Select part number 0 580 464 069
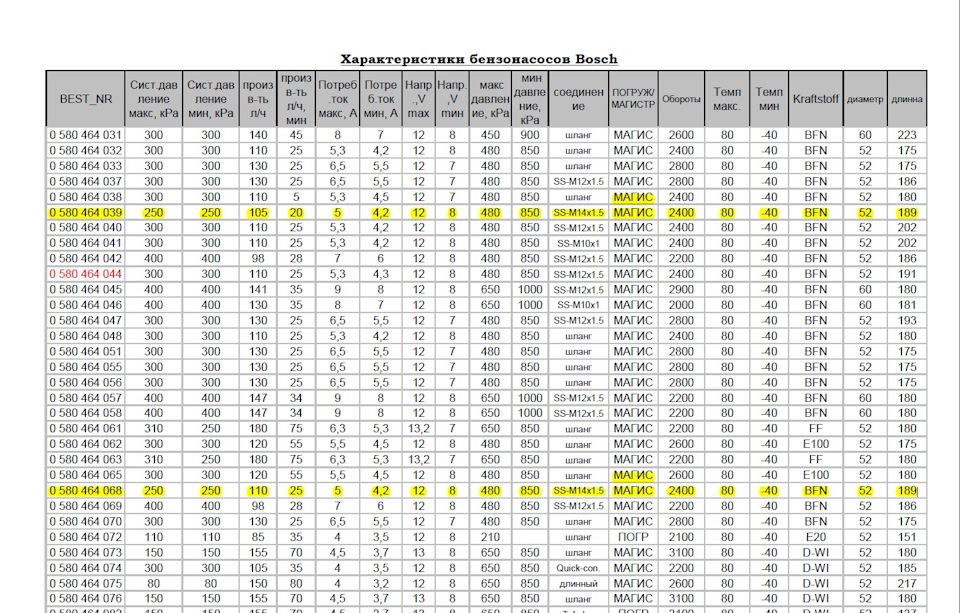Screen dimensions: 960x613 86,506
